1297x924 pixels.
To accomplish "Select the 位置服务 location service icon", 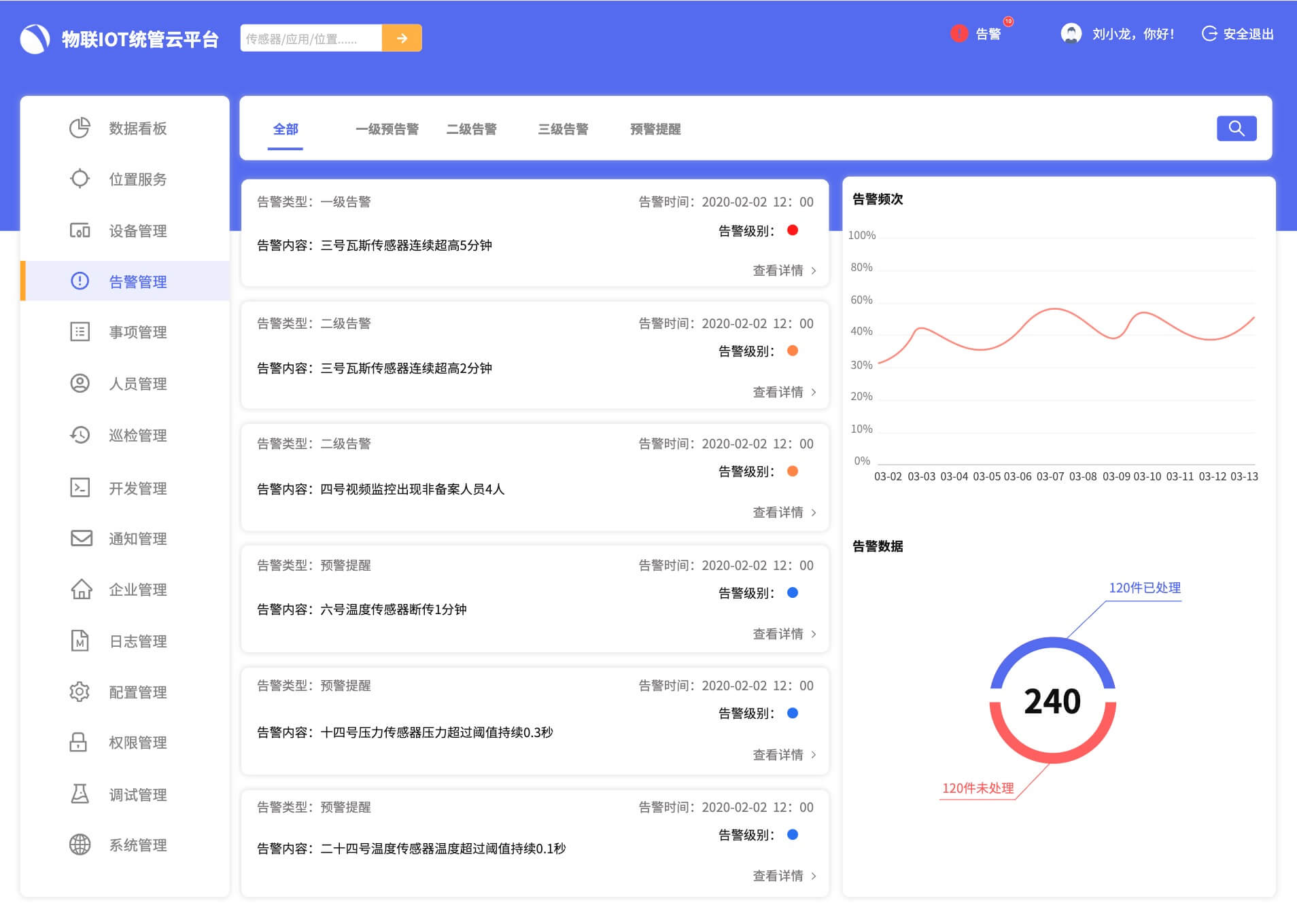I will tap(80, 179).
